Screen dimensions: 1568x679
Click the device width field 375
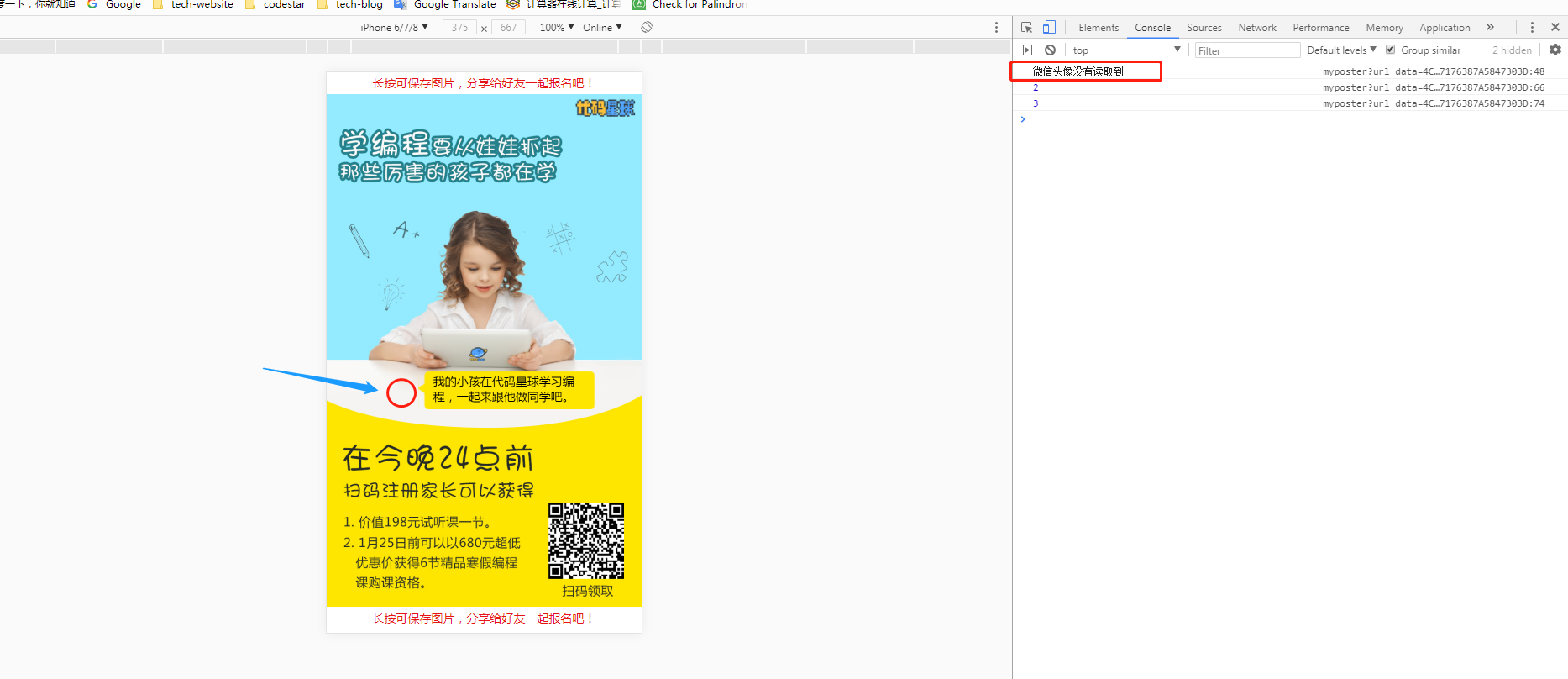(x=459, y=27)
